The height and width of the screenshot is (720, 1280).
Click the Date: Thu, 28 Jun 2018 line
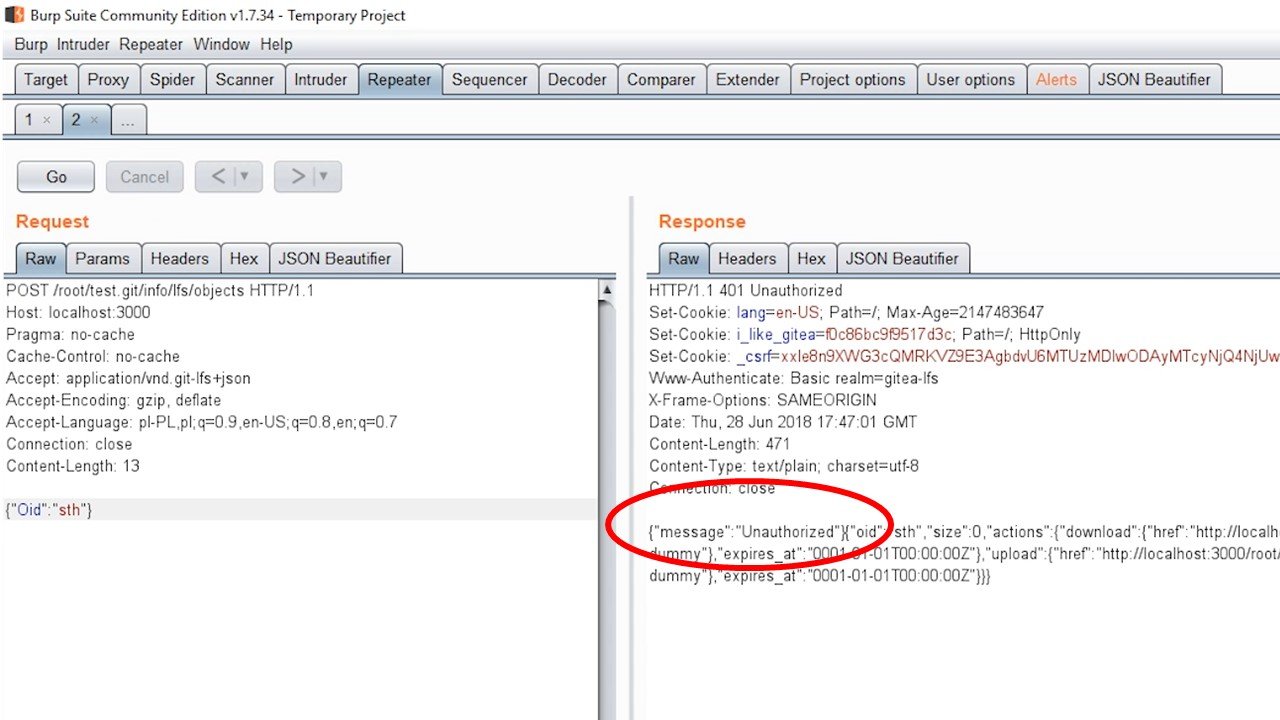tap(782, 423)
